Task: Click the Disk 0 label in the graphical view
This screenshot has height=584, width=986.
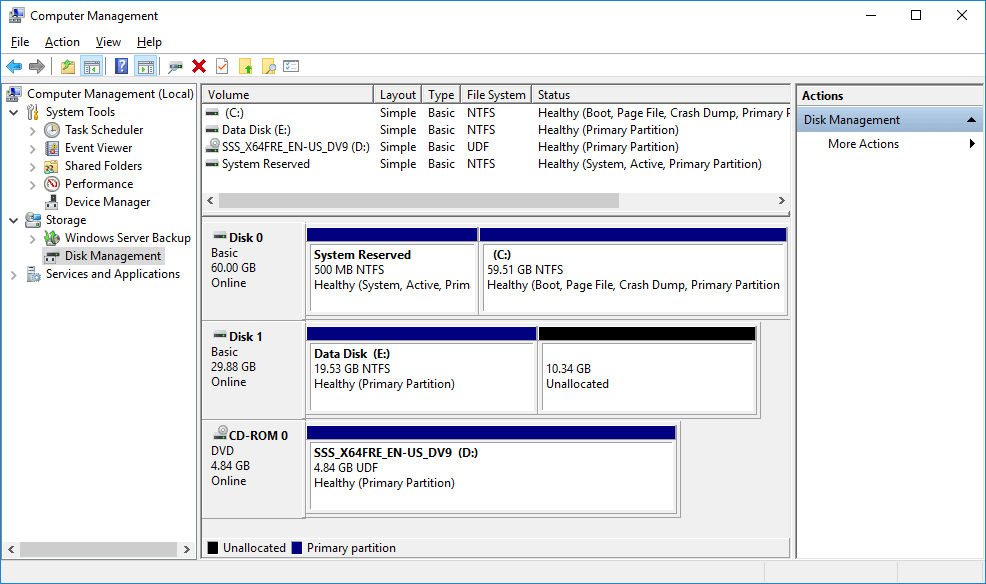Action: 246,238
